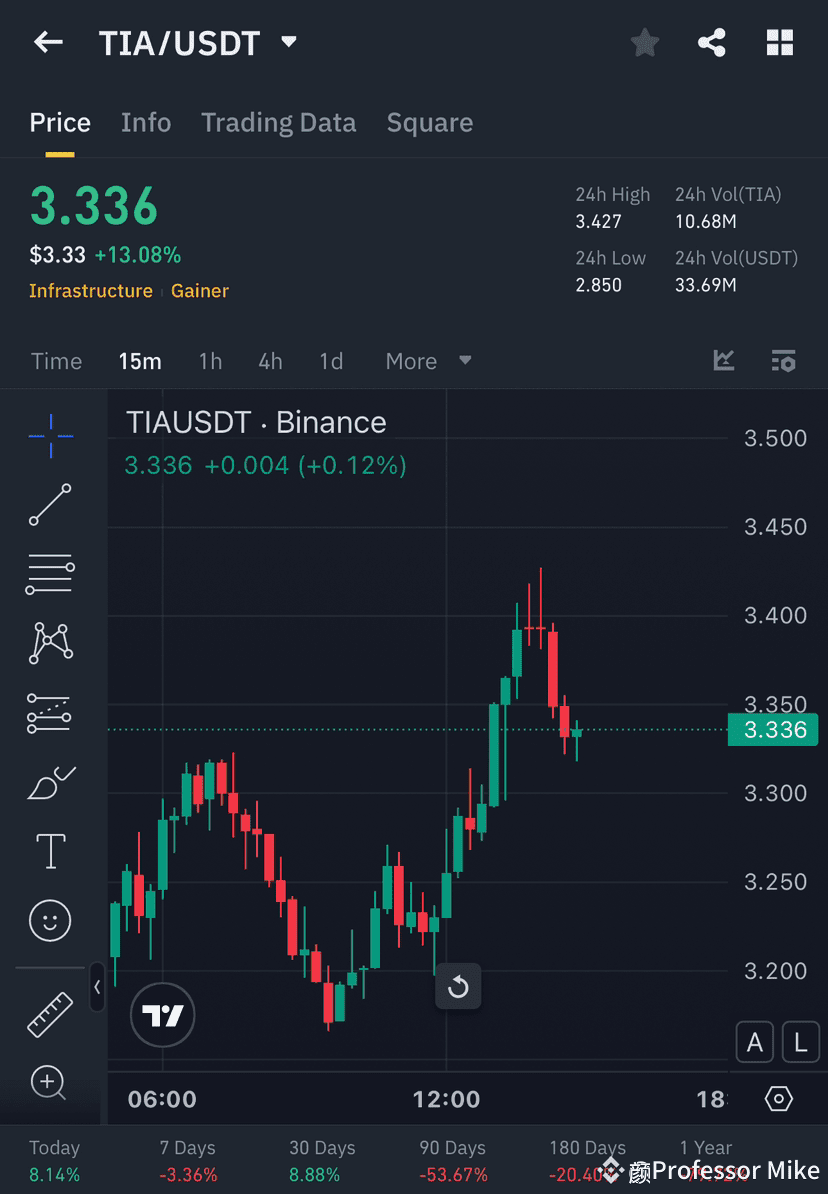Open the parallel lines drawing tool

pyautogui.click(x=50, y=574)
